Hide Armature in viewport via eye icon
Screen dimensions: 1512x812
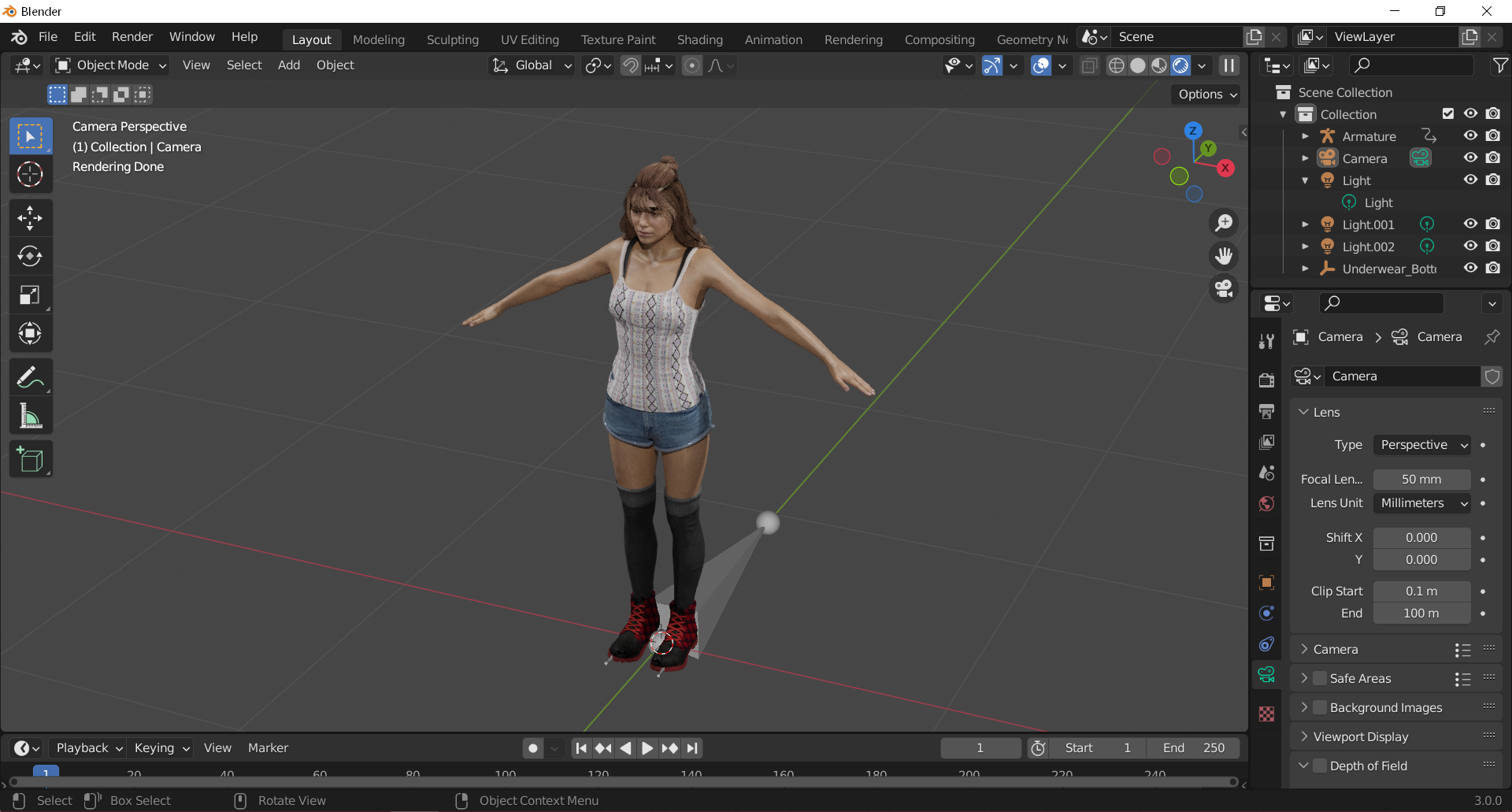point(1470,135)
